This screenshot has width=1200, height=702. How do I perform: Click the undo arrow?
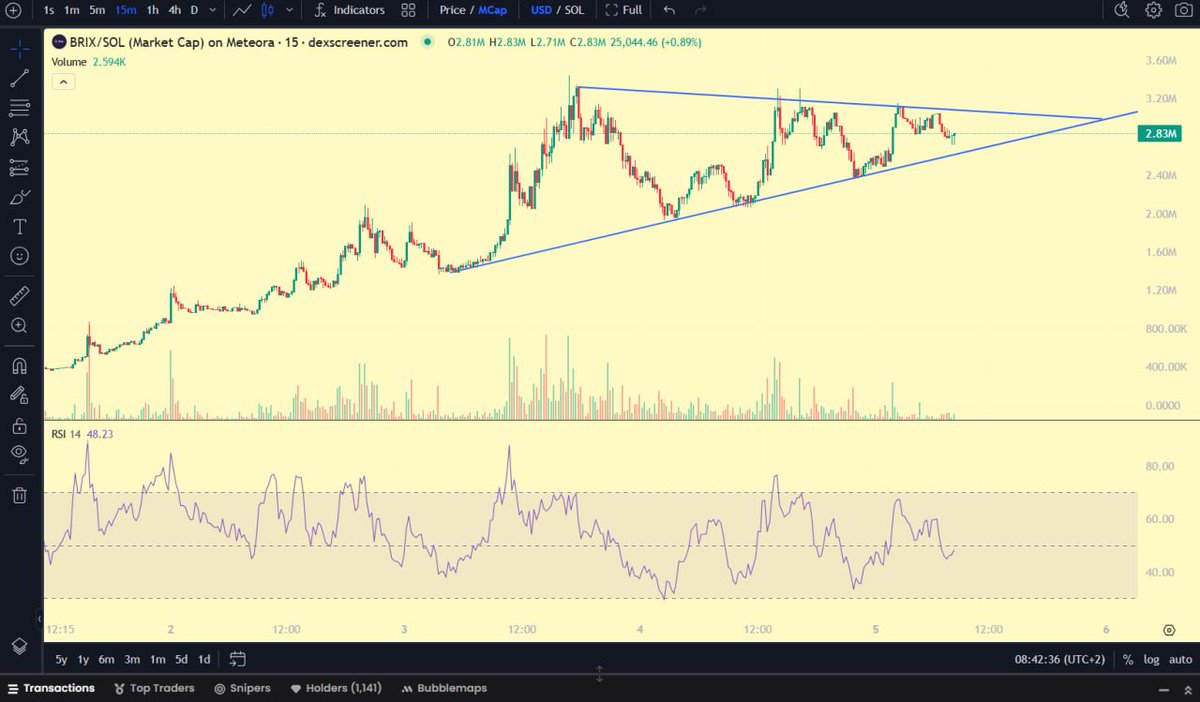669,10
